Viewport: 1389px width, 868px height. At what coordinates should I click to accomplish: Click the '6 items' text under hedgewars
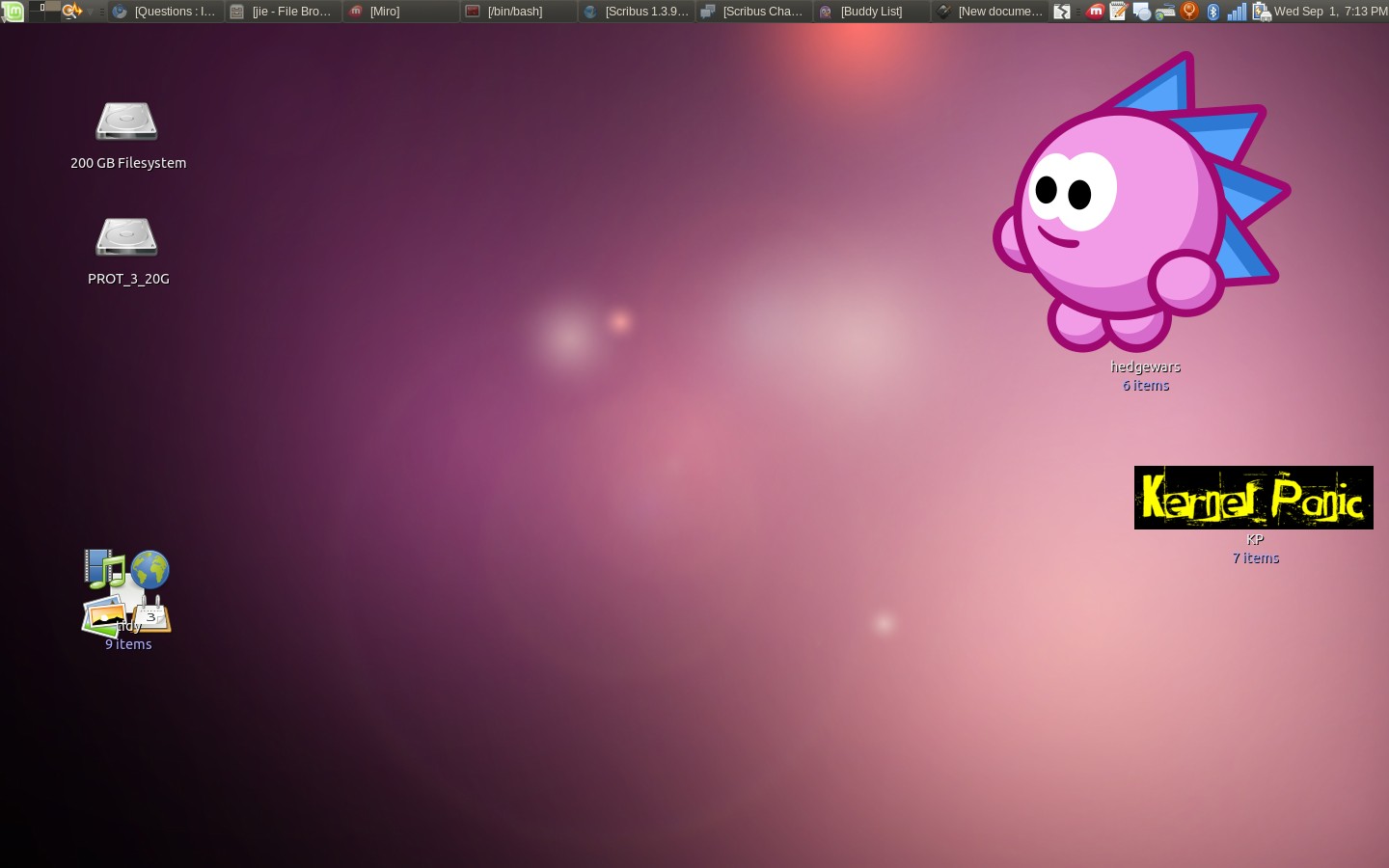coord(1146,385)
